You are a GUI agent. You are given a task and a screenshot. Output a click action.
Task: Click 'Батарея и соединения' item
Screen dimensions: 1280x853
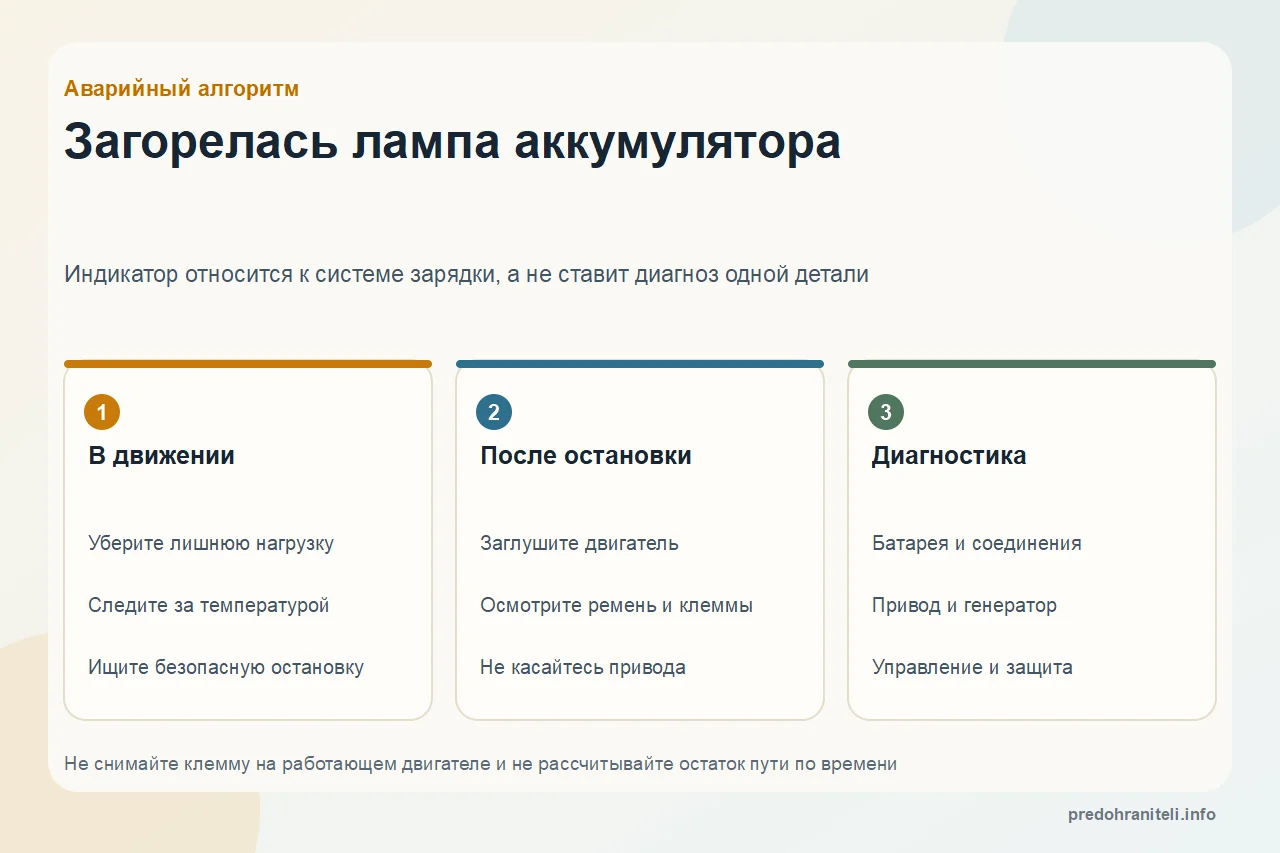(977, 544)
